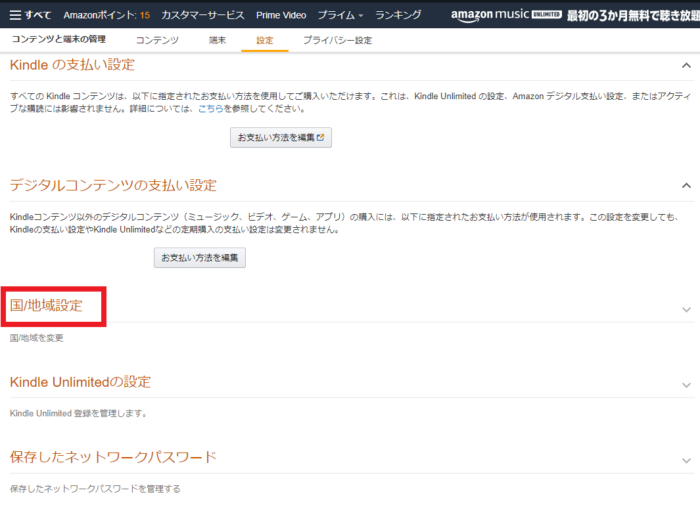Image resolution: width=700 pixels, height=528 pixels.
Task: Collapse デジタルコンテンツの支払い設定 section chevron
Action: click(x=686, y=186)
